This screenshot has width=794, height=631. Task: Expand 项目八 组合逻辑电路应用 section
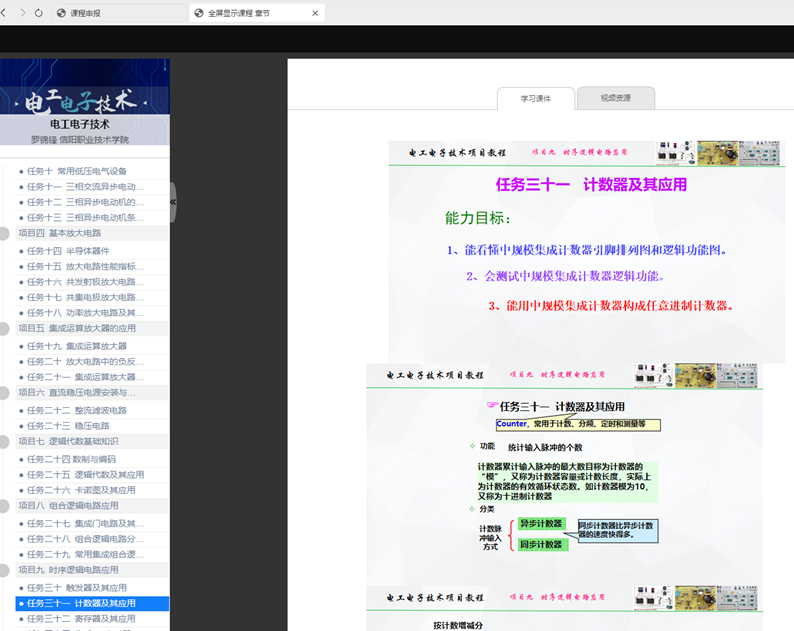[x=68, y=506]
